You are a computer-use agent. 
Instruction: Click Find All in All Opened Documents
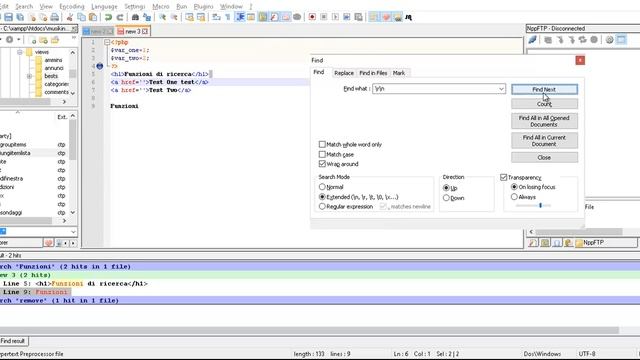pyautogui.click(x=544, y=121)
